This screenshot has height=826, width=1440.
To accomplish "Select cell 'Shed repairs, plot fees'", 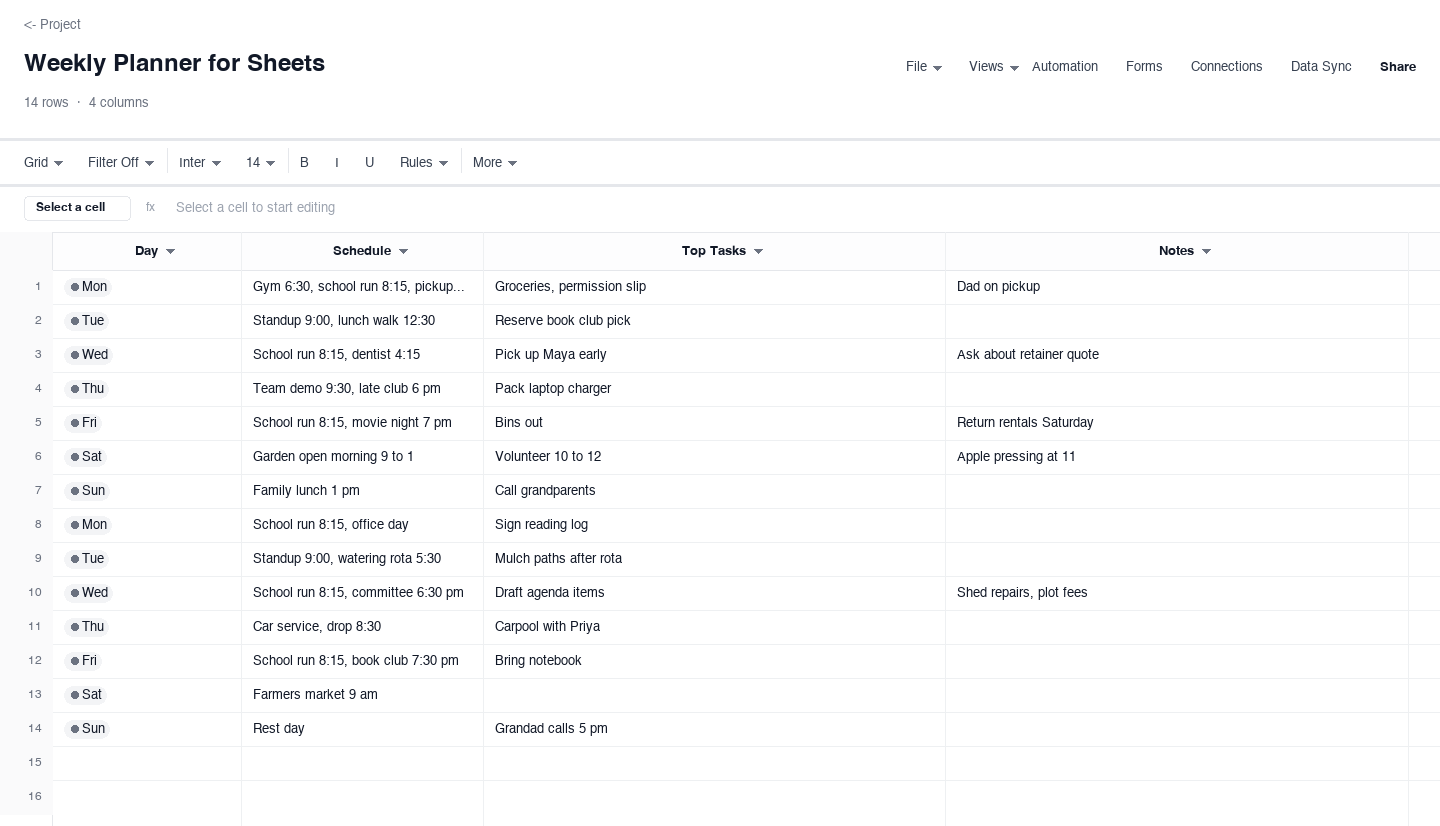I will (x=1177, y=593).
